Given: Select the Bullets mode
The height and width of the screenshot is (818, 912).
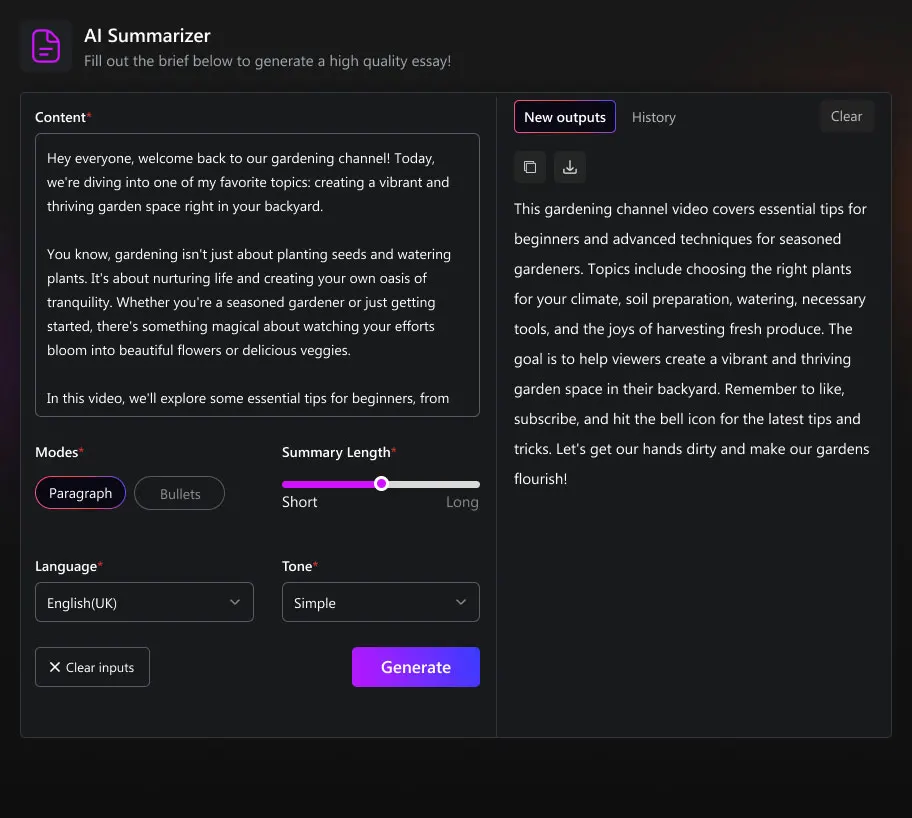Looking at the screenshot, I should coord(180,493).
